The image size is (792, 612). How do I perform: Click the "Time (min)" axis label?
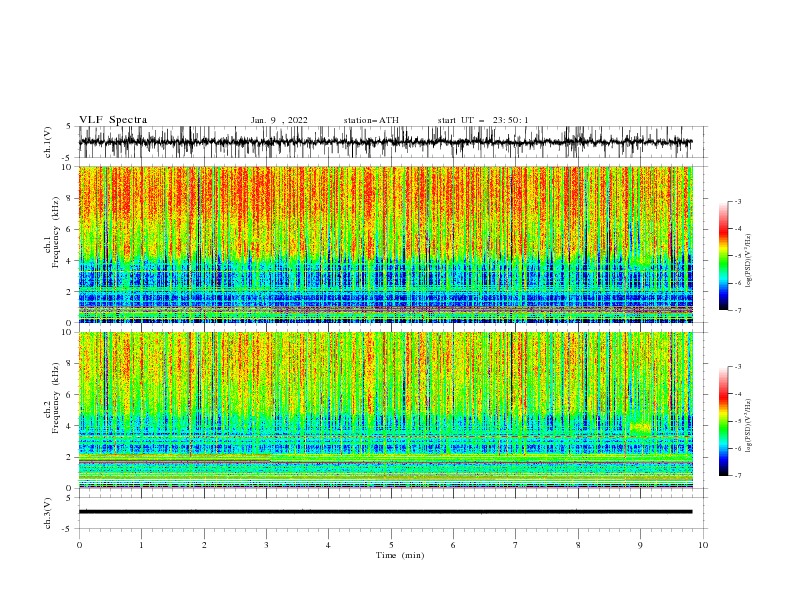click(400, 555)
